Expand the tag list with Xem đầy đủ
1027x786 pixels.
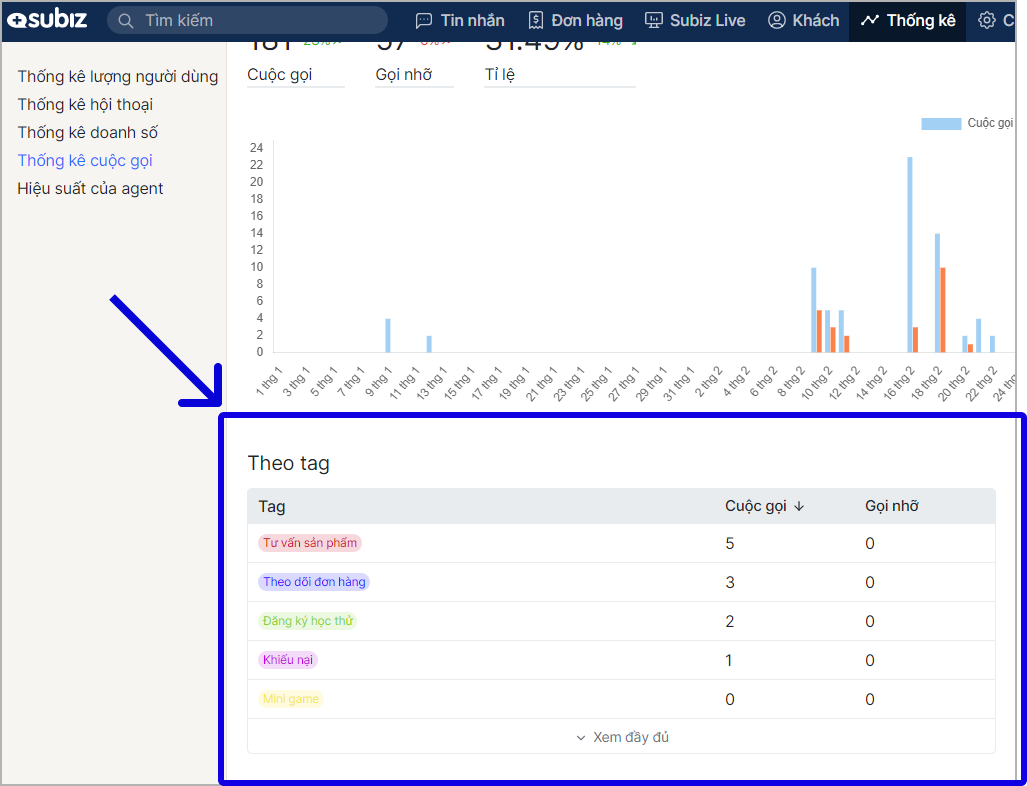(x=621, y=738)
